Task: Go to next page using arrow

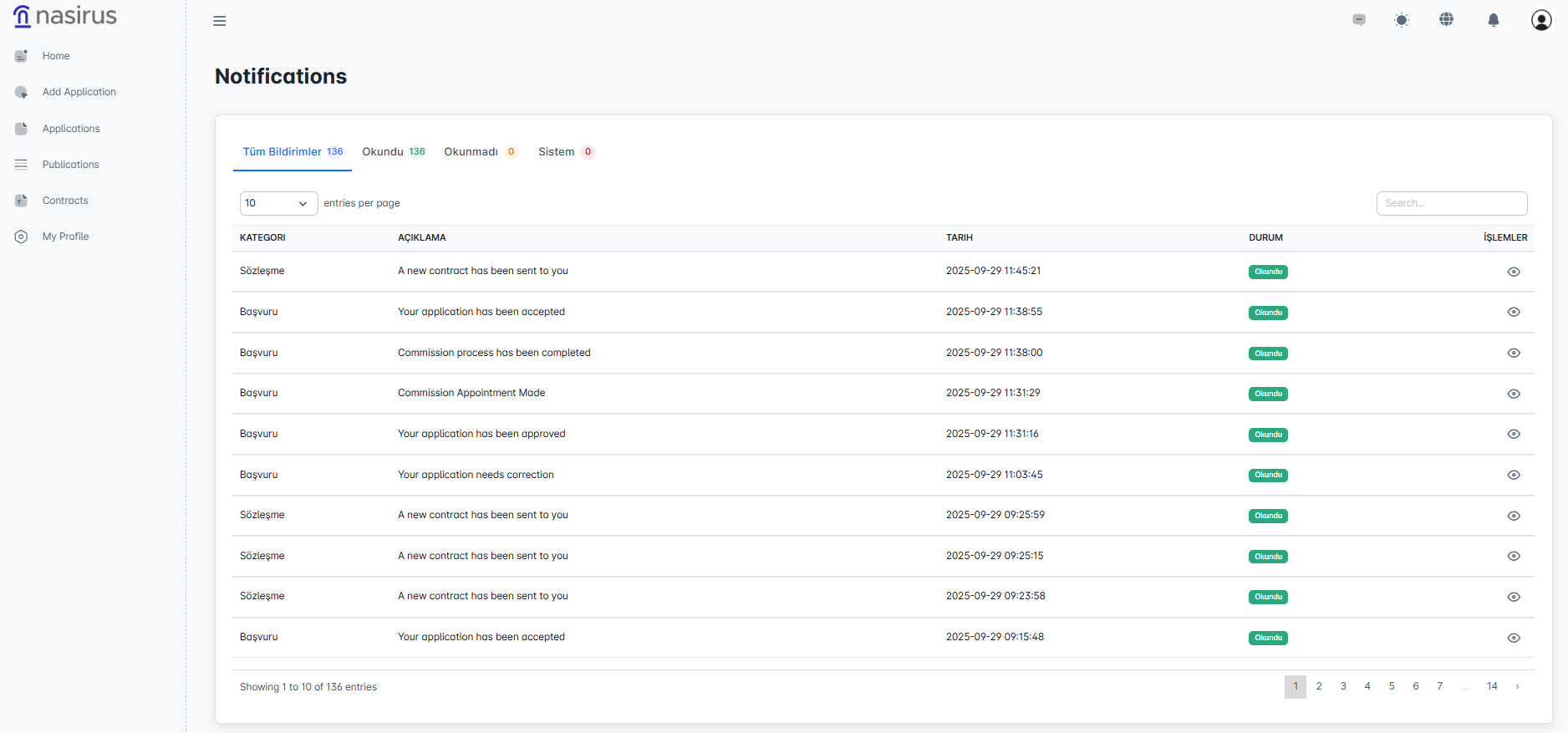Action: (1517, 686)
